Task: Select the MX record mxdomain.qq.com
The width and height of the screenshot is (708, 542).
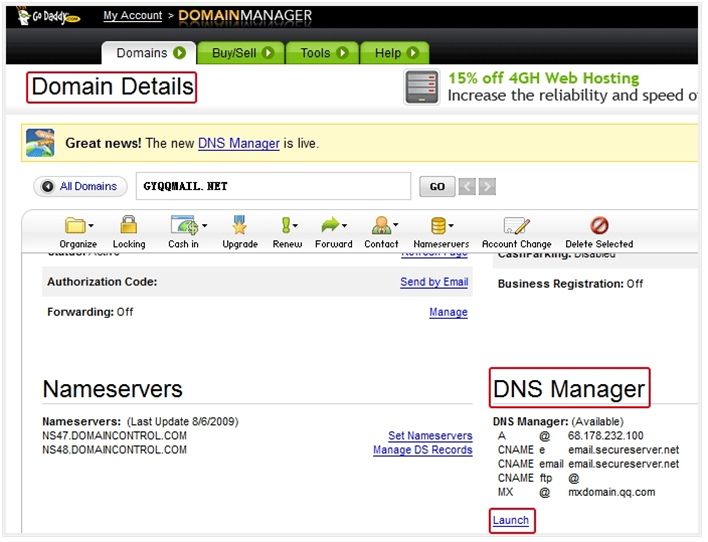Action: (x=611, y=492)
